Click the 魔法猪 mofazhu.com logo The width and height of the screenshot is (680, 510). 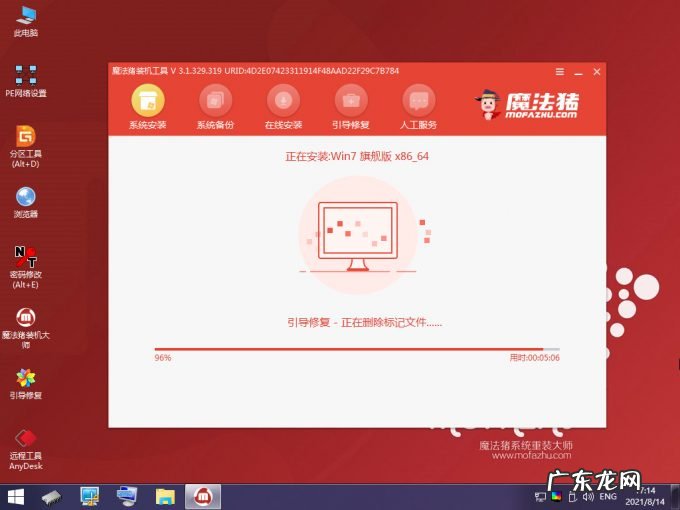tap(526, 105)
